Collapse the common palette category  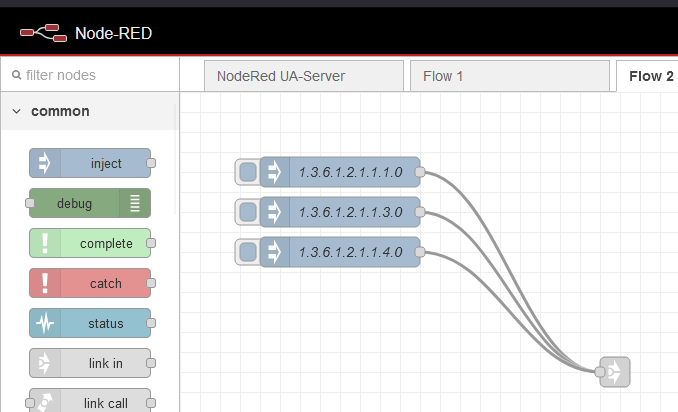click(16, 111)
